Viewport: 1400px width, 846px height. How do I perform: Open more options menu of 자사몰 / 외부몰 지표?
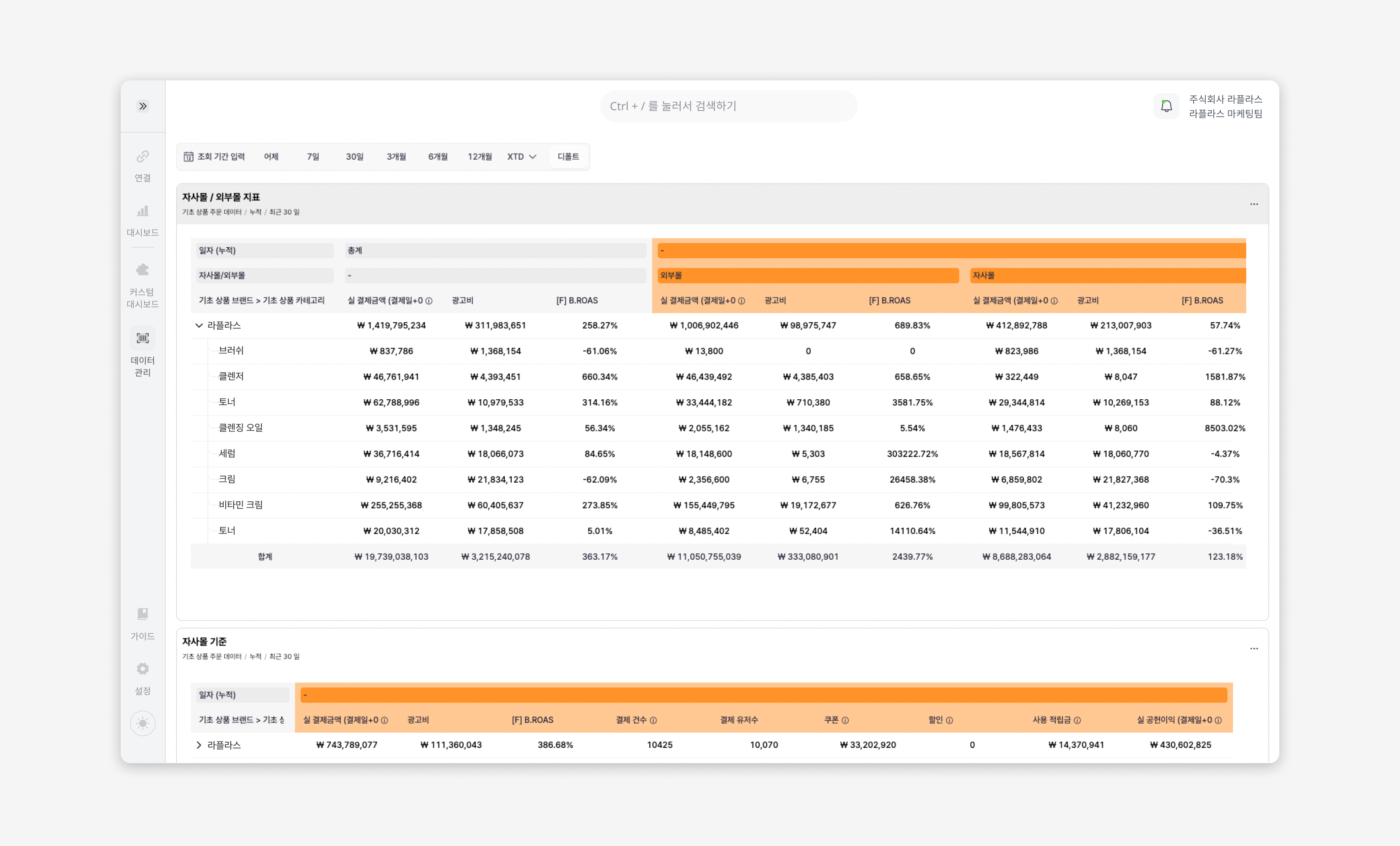coord(1254,204)
